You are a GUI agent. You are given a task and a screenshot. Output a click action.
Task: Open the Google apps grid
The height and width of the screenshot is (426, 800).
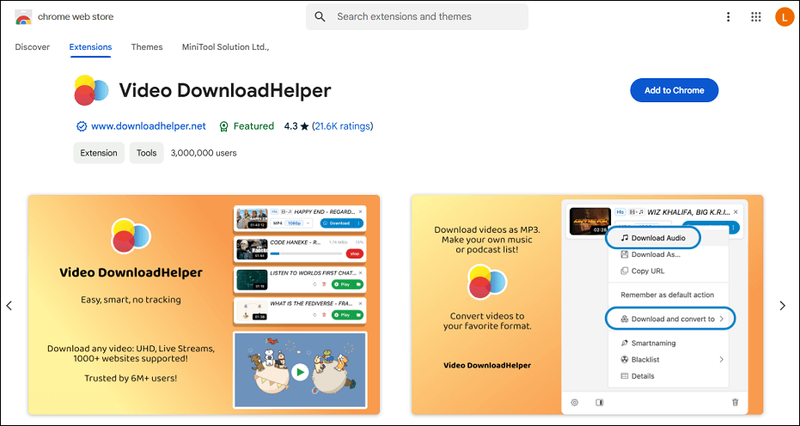point(756,17)
